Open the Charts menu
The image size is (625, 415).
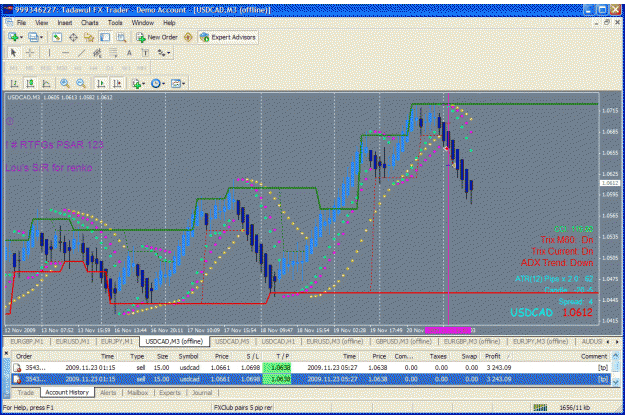point(90,23)
